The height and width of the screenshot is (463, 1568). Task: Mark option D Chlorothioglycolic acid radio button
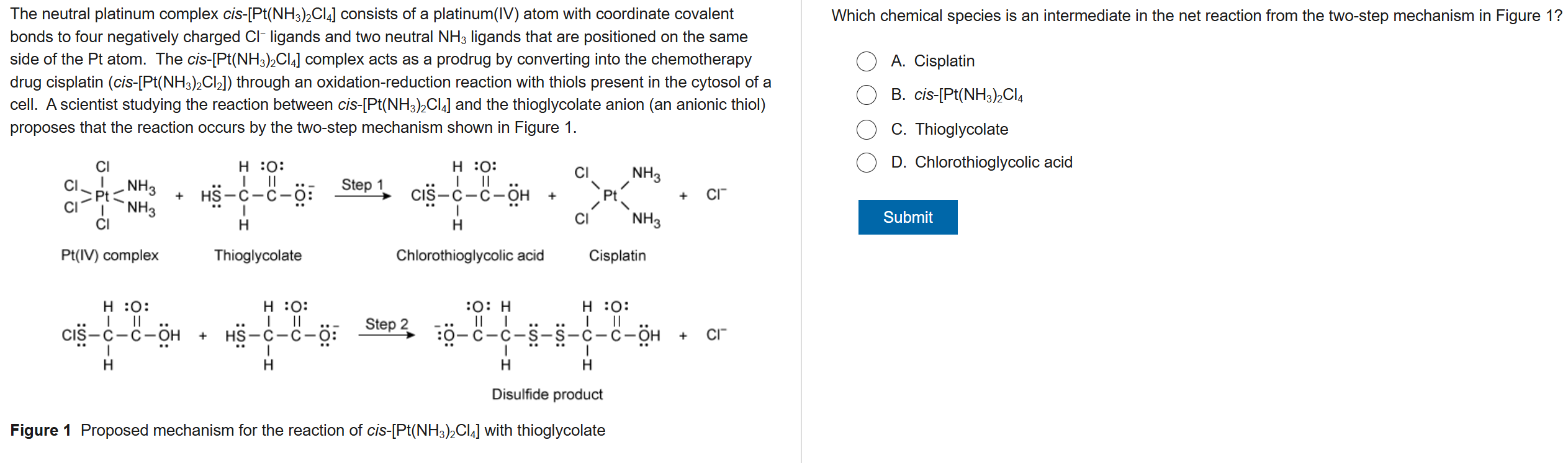867,163
